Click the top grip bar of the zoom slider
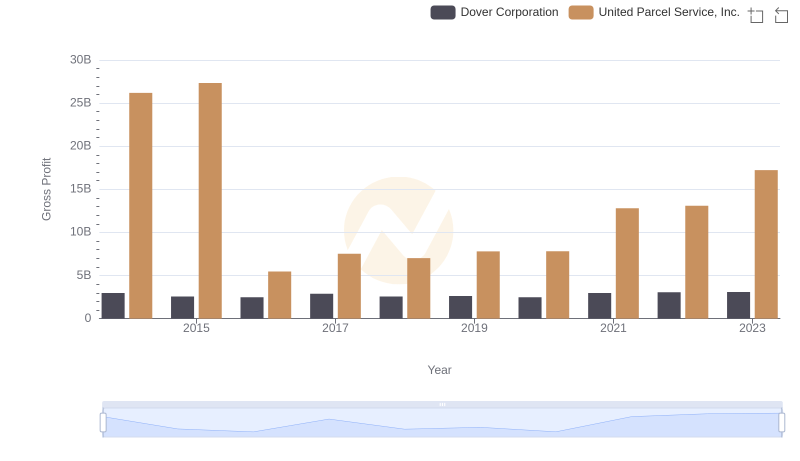 coord(442,404)
